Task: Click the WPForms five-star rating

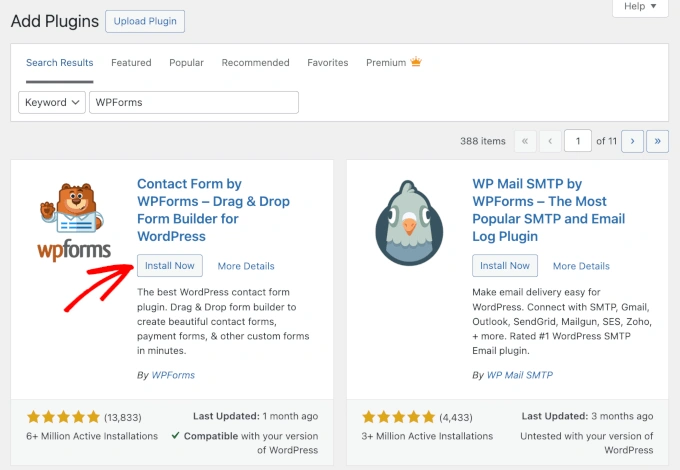Action: 64,416
